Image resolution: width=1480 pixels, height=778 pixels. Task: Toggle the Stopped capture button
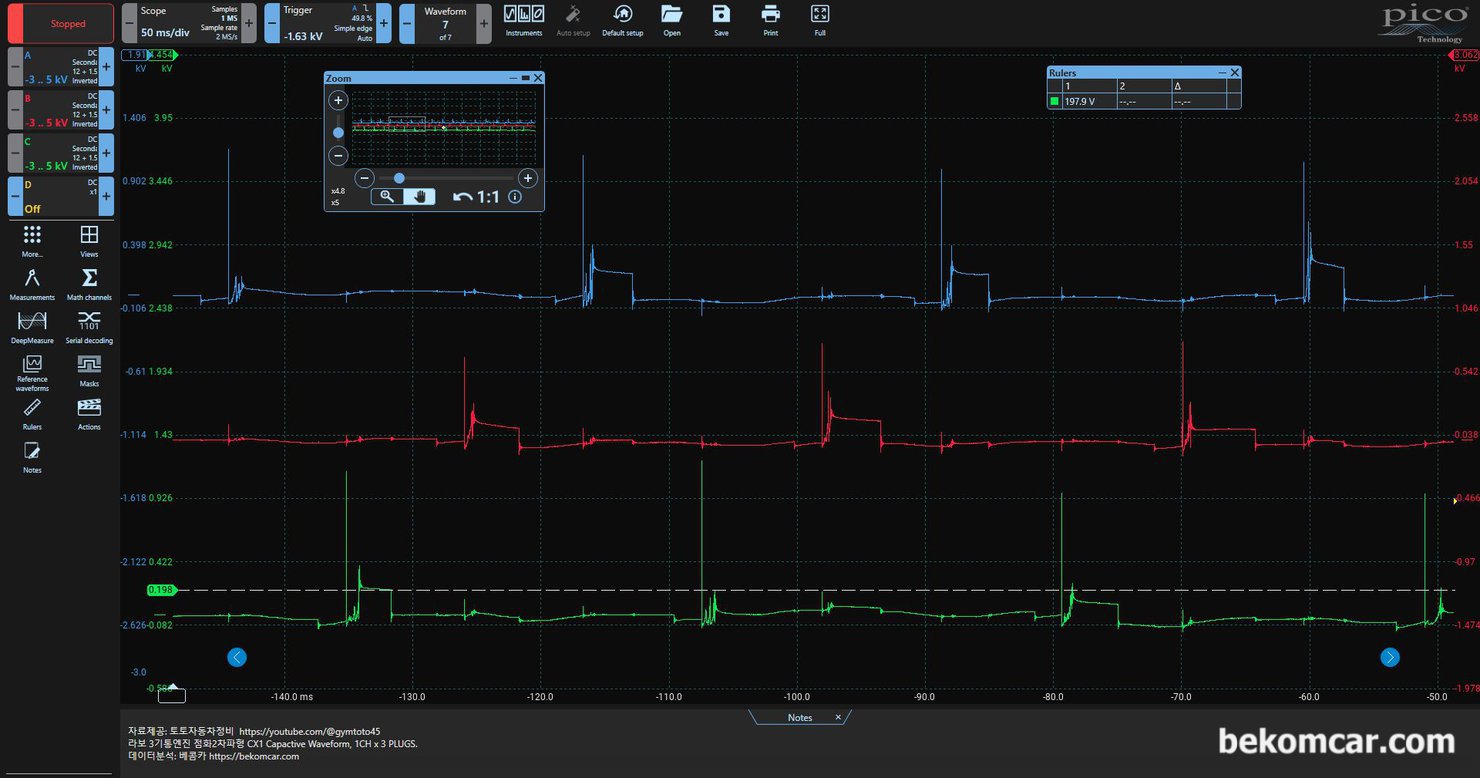click(x=68, y=23)
